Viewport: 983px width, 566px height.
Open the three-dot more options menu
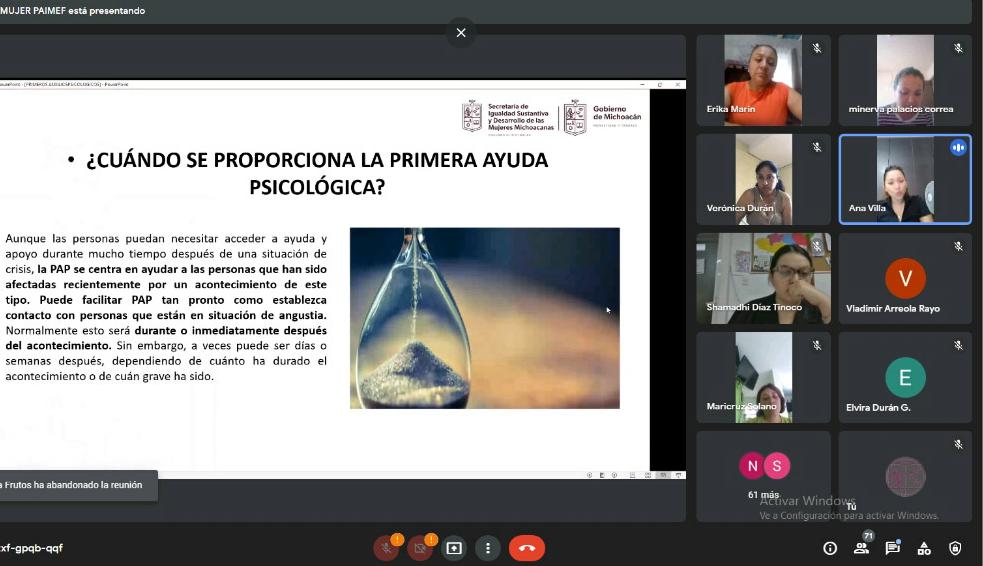point(487,548)
